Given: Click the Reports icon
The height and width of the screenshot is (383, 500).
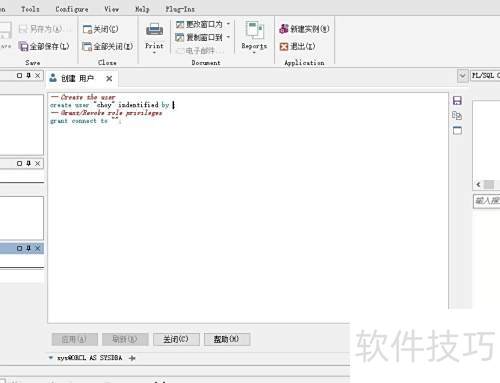Looking at the screenshot, I should pos(254,30).
